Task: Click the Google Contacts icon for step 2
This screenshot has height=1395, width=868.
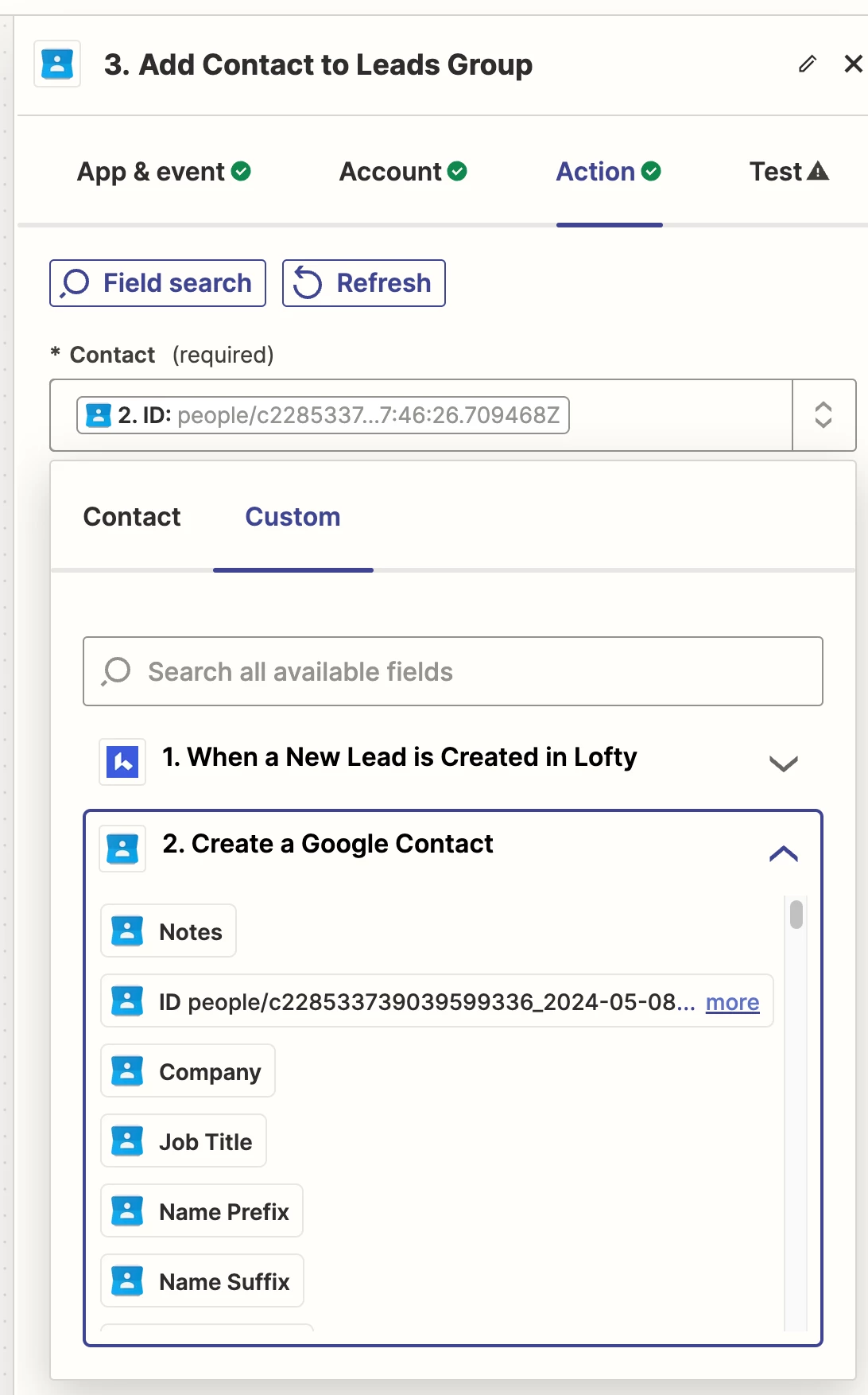Action: point(122,849)
